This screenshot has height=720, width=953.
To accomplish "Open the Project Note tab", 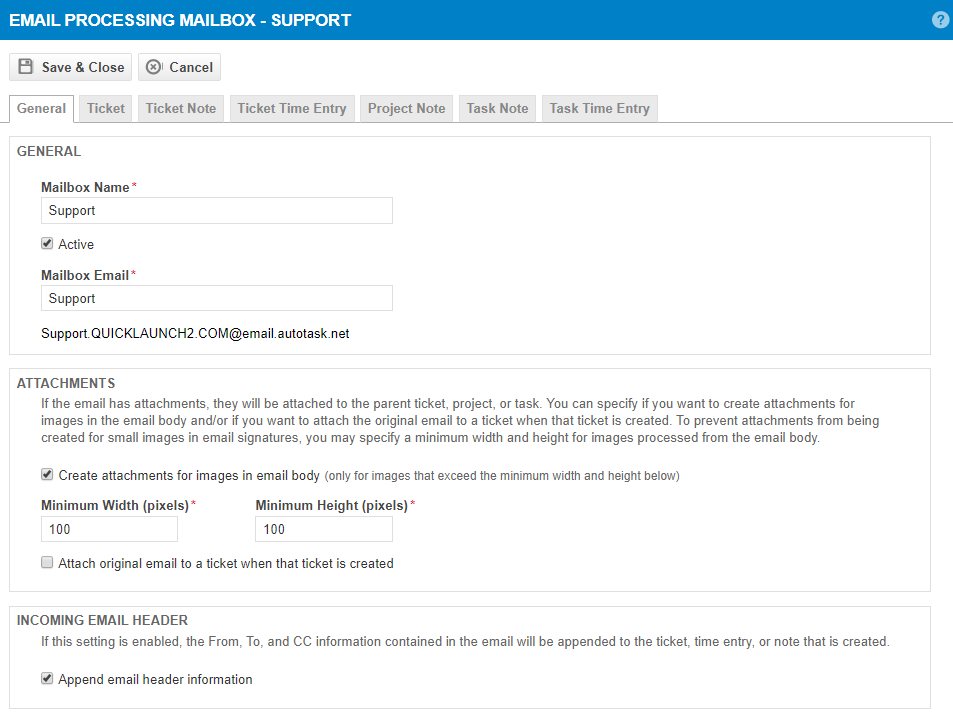I will coord(406,108).
